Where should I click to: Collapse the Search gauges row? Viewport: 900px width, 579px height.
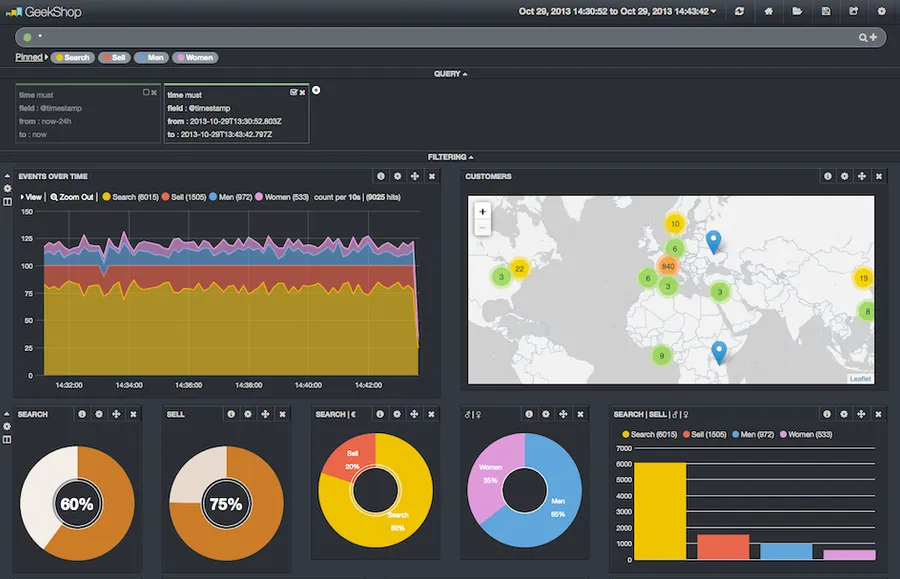point(7,414)
